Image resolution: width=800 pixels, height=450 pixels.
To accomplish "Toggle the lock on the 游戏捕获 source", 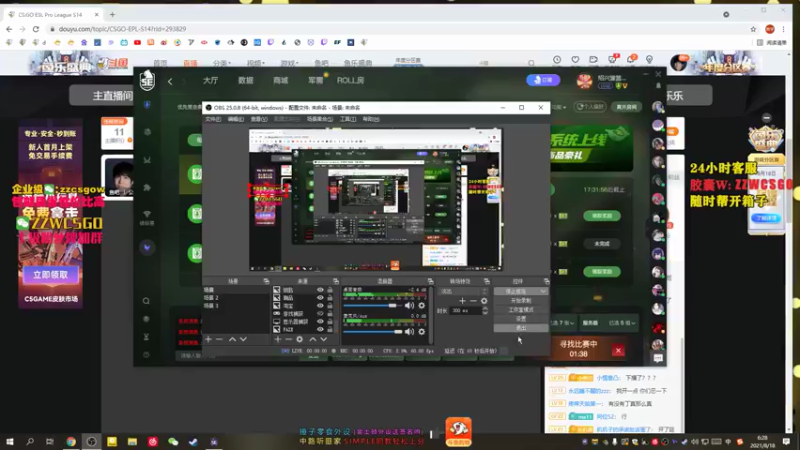I will [330, 314].
